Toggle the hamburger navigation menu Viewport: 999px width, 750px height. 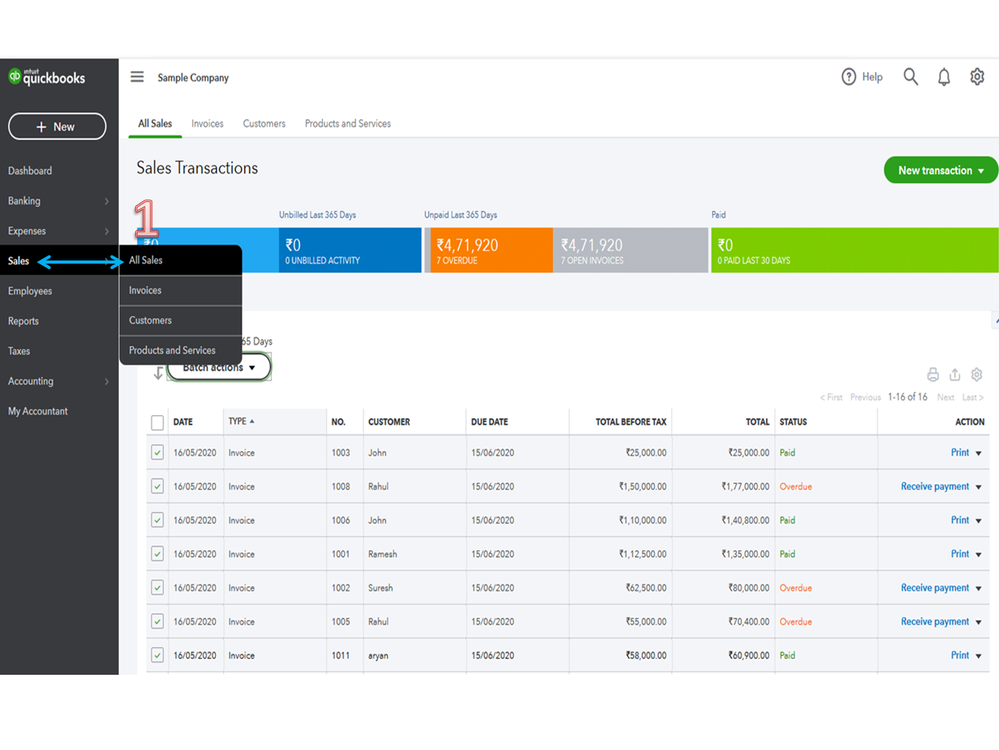[137, 77]
